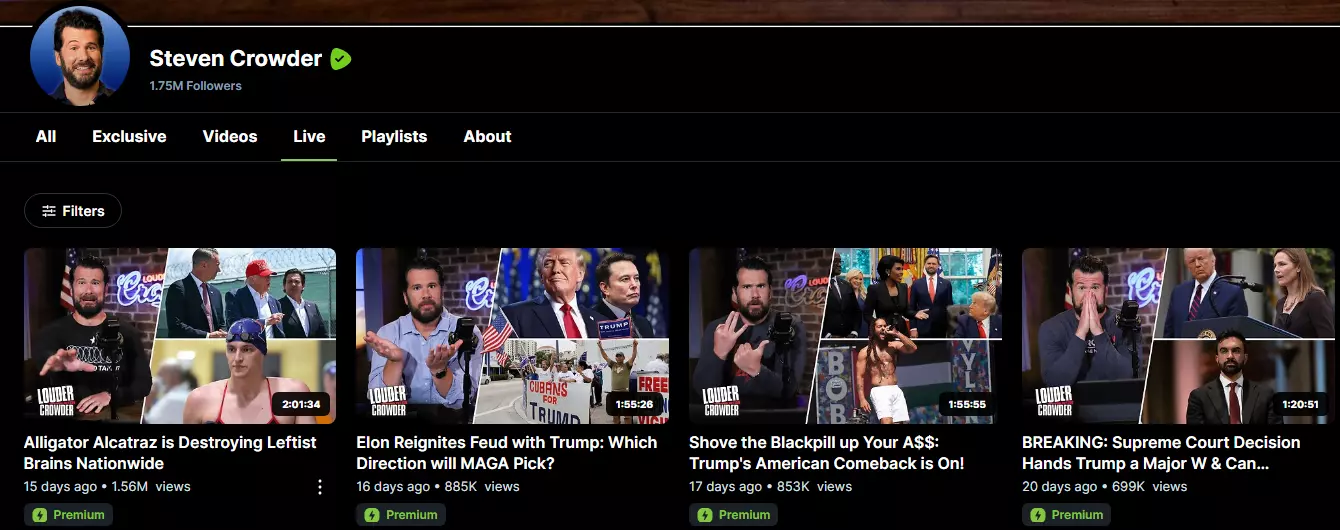Click Premium badge under Shove the Blackpill video
Viewport: 1340px width, 530px height.
tap(734, 515)
